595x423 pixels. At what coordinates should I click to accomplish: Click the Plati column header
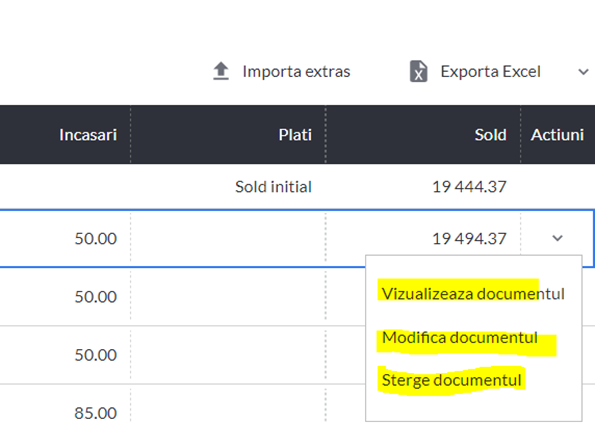[x=295, y=135]
